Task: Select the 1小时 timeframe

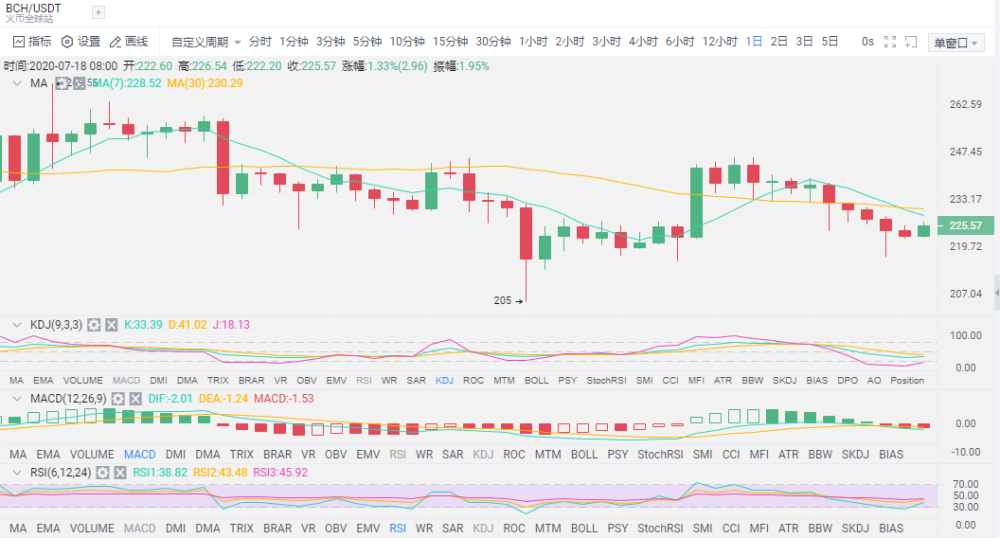Action: click(533, 42)
